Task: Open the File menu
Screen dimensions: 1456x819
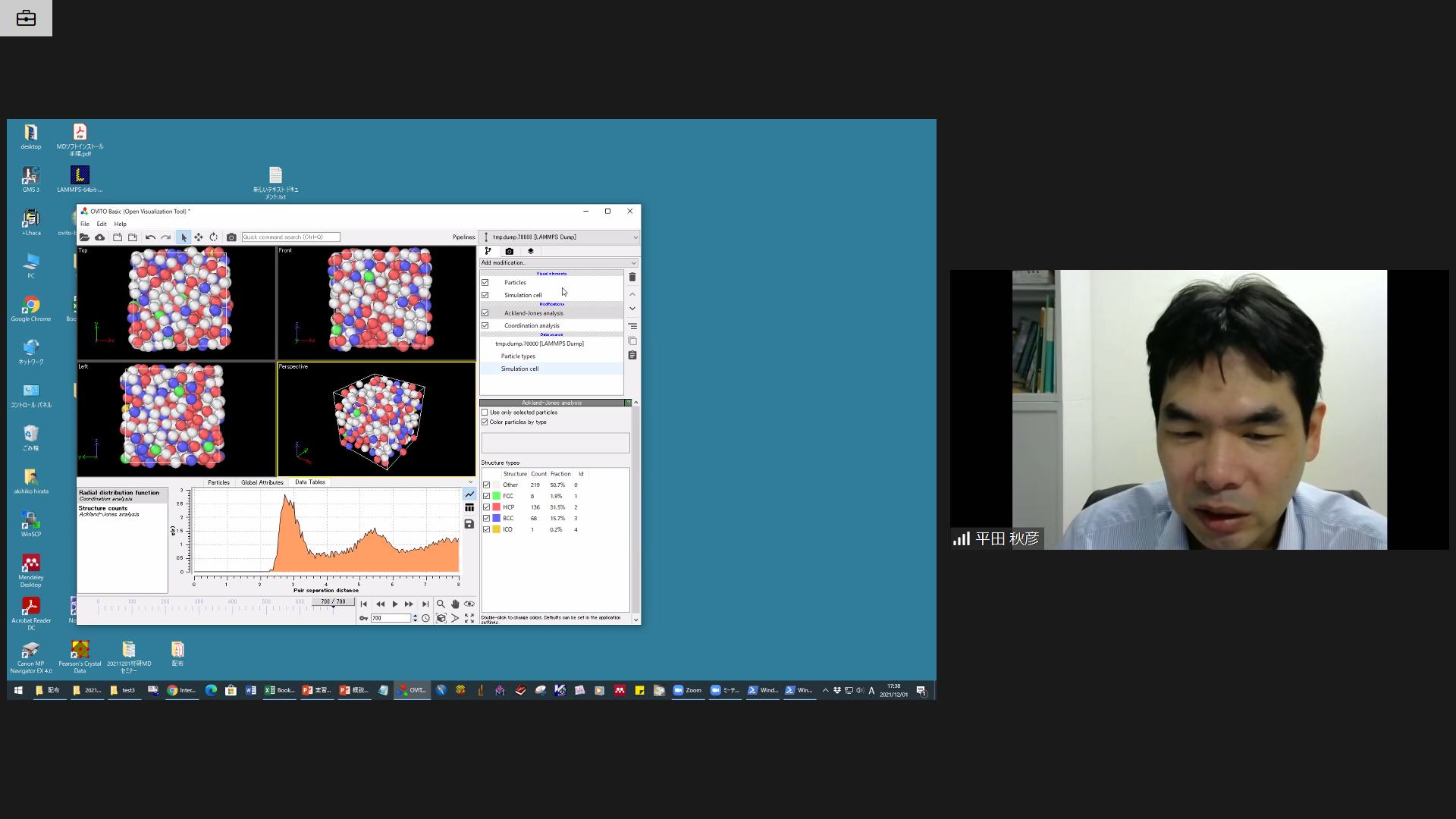Action: point(85,224)
